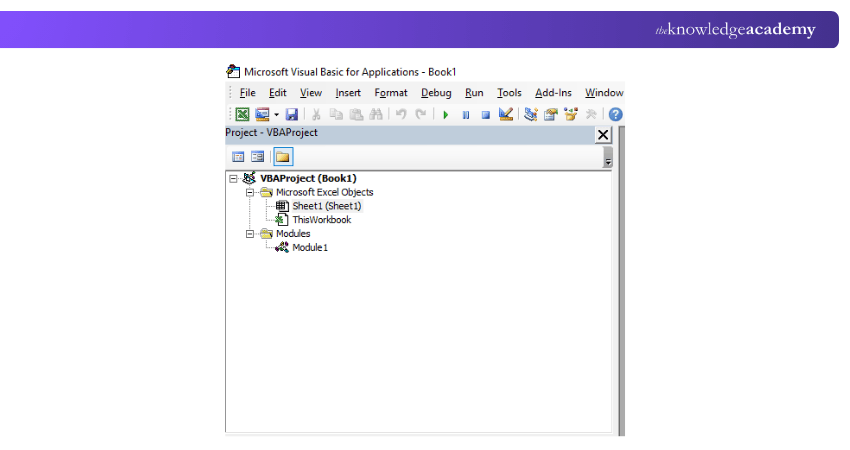Collapse the Modules folder
The image size is (850, 450).
[250, 234]
